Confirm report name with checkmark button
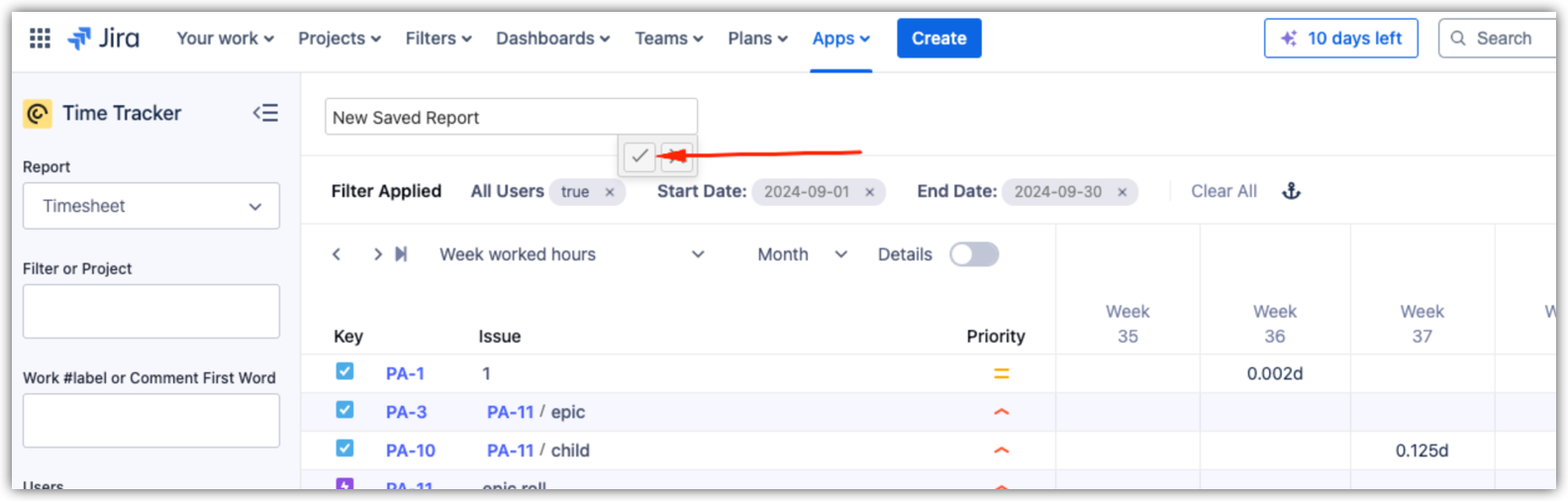The image size is (1568, 501). (639, 155)
